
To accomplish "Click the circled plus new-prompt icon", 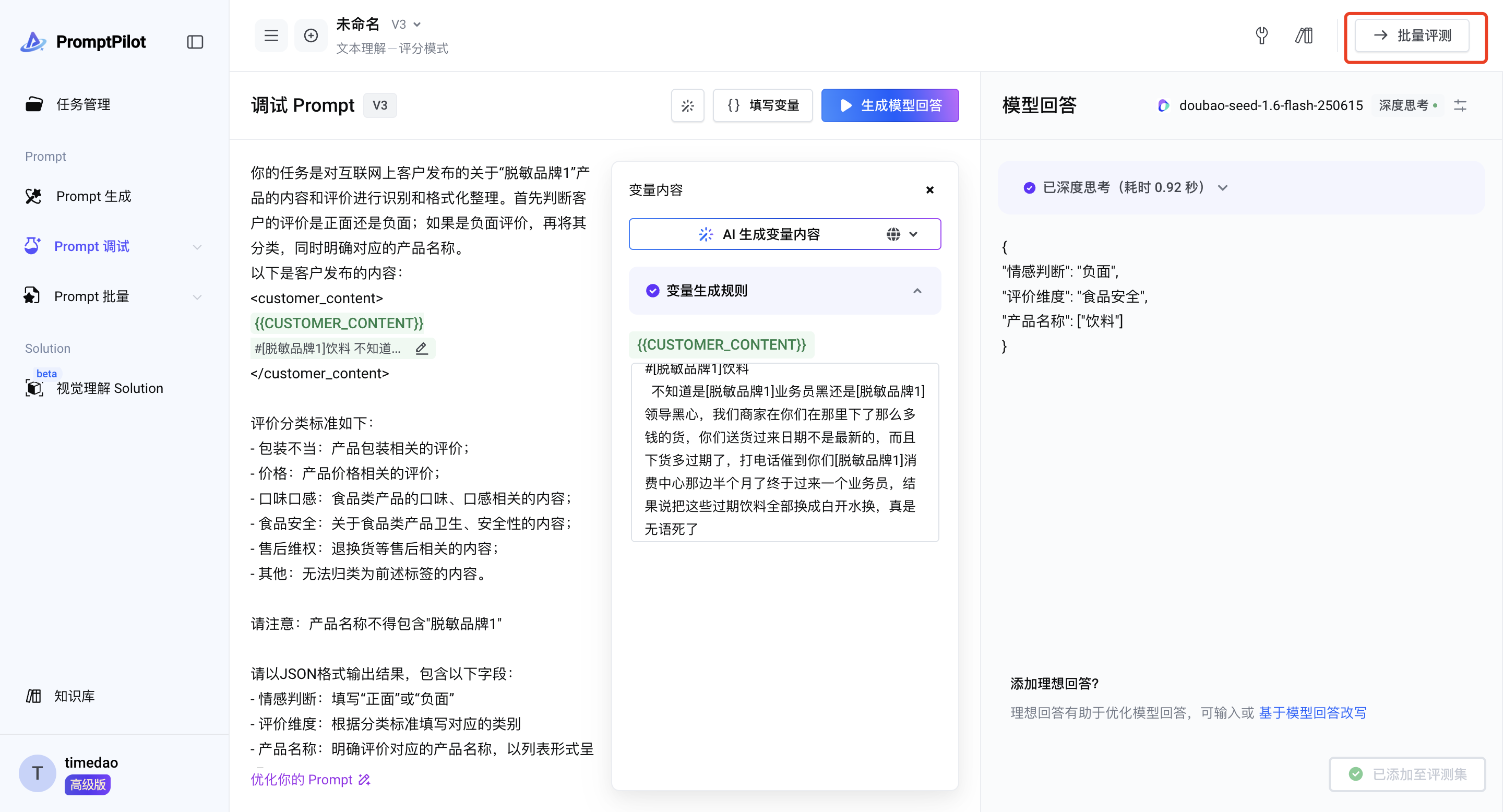I will [x=311, y=35].
